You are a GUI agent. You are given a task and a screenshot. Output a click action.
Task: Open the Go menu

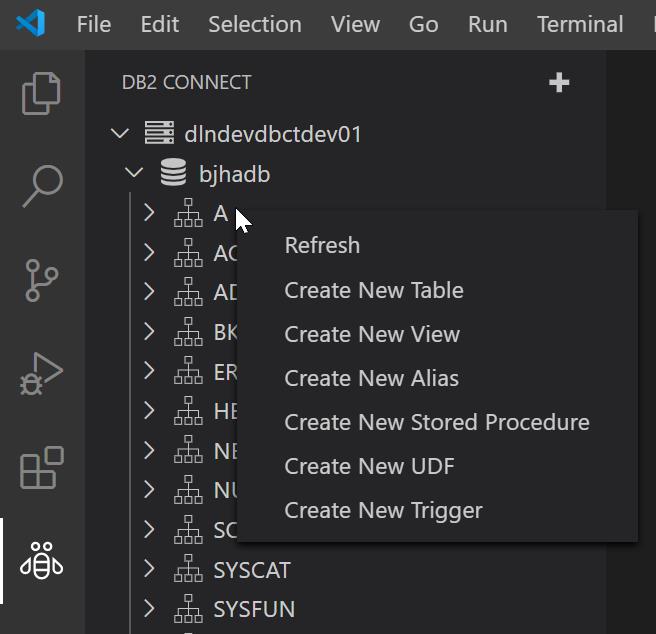pyautogui.click(x=423, y=24)
